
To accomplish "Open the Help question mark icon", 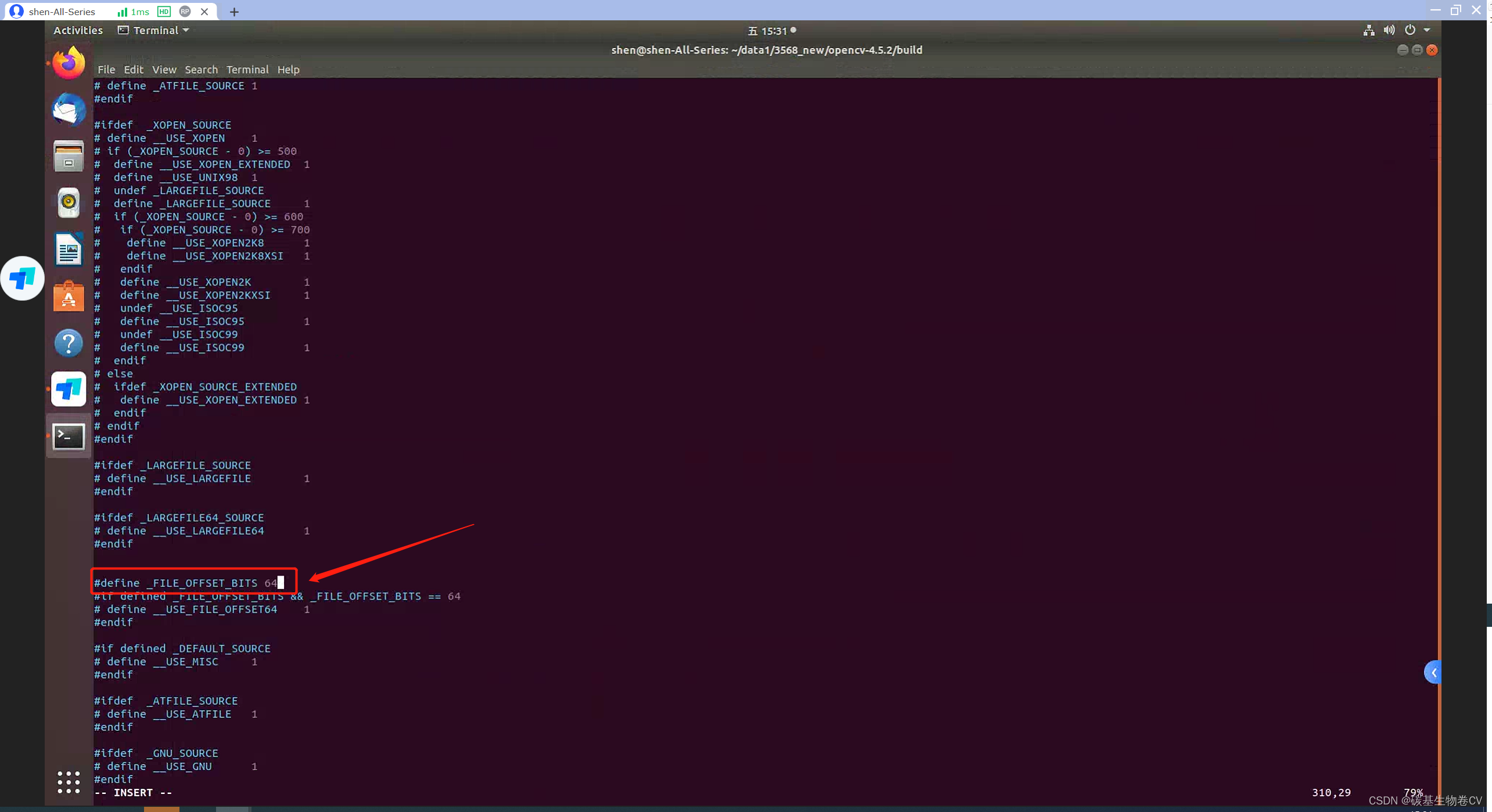I will [x=69, y=343].
